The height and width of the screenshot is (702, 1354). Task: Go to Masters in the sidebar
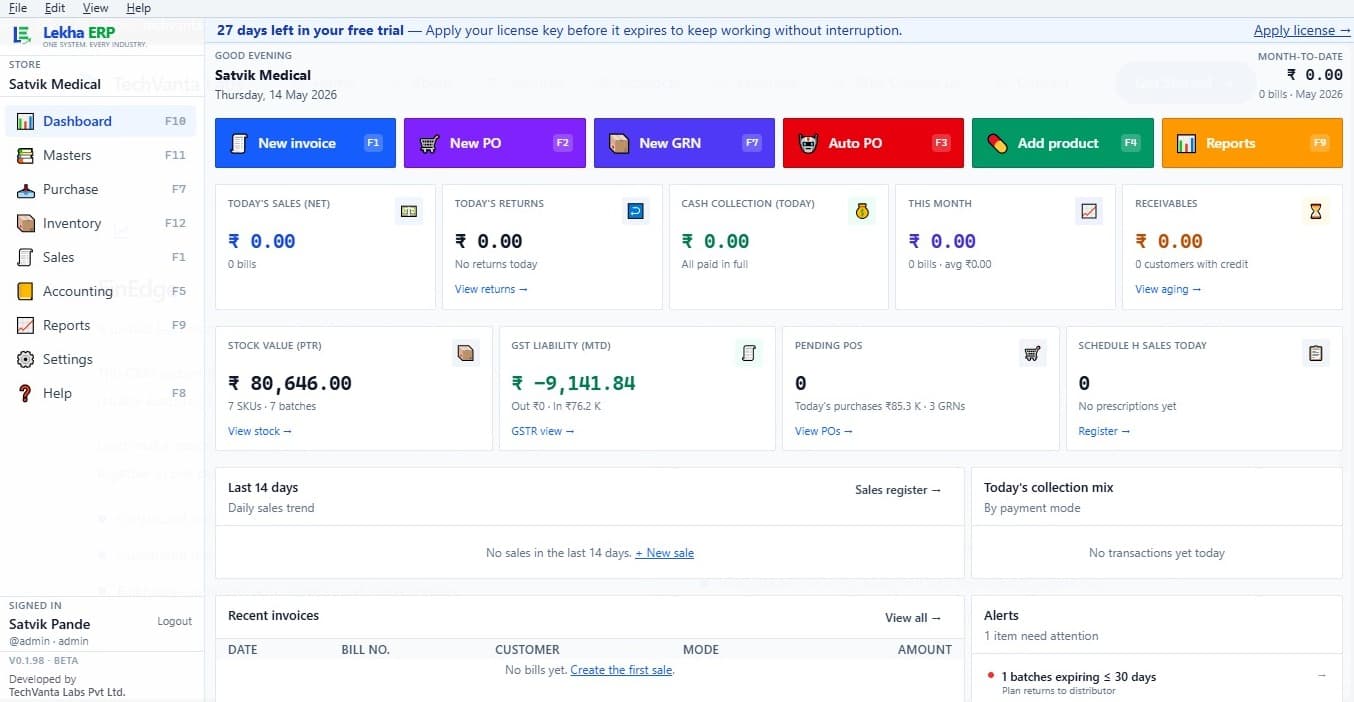click(101, 155)
